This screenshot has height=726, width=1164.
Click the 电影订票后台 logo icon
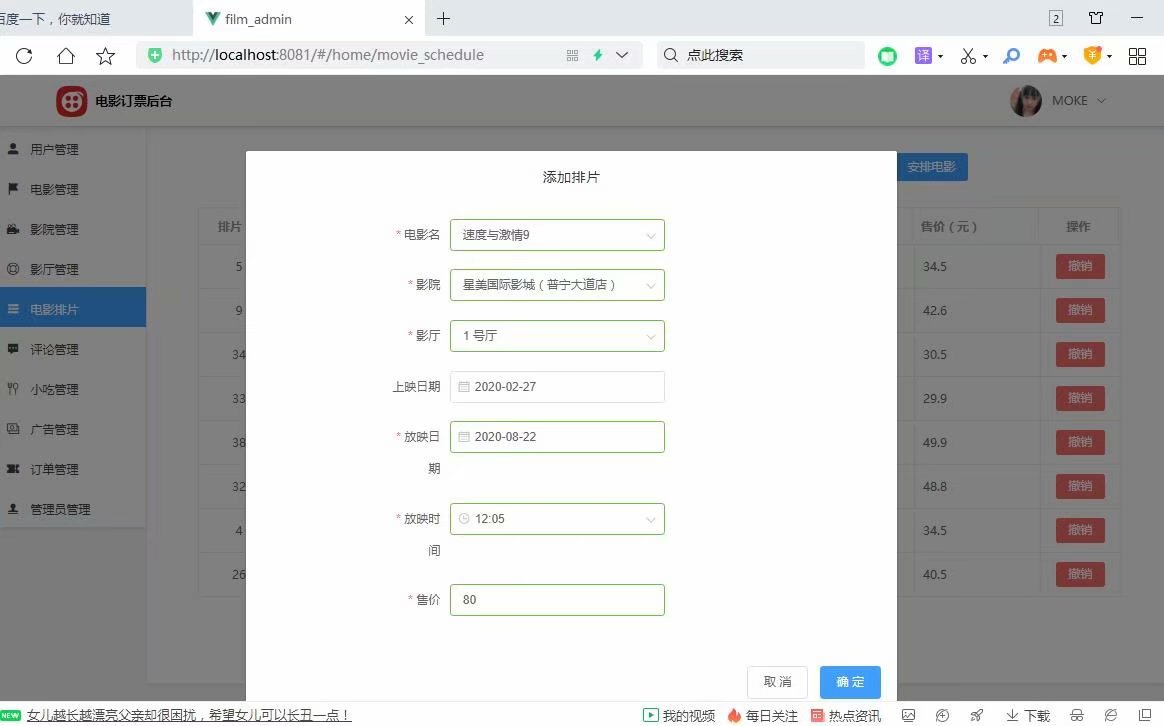coord(71,100)
